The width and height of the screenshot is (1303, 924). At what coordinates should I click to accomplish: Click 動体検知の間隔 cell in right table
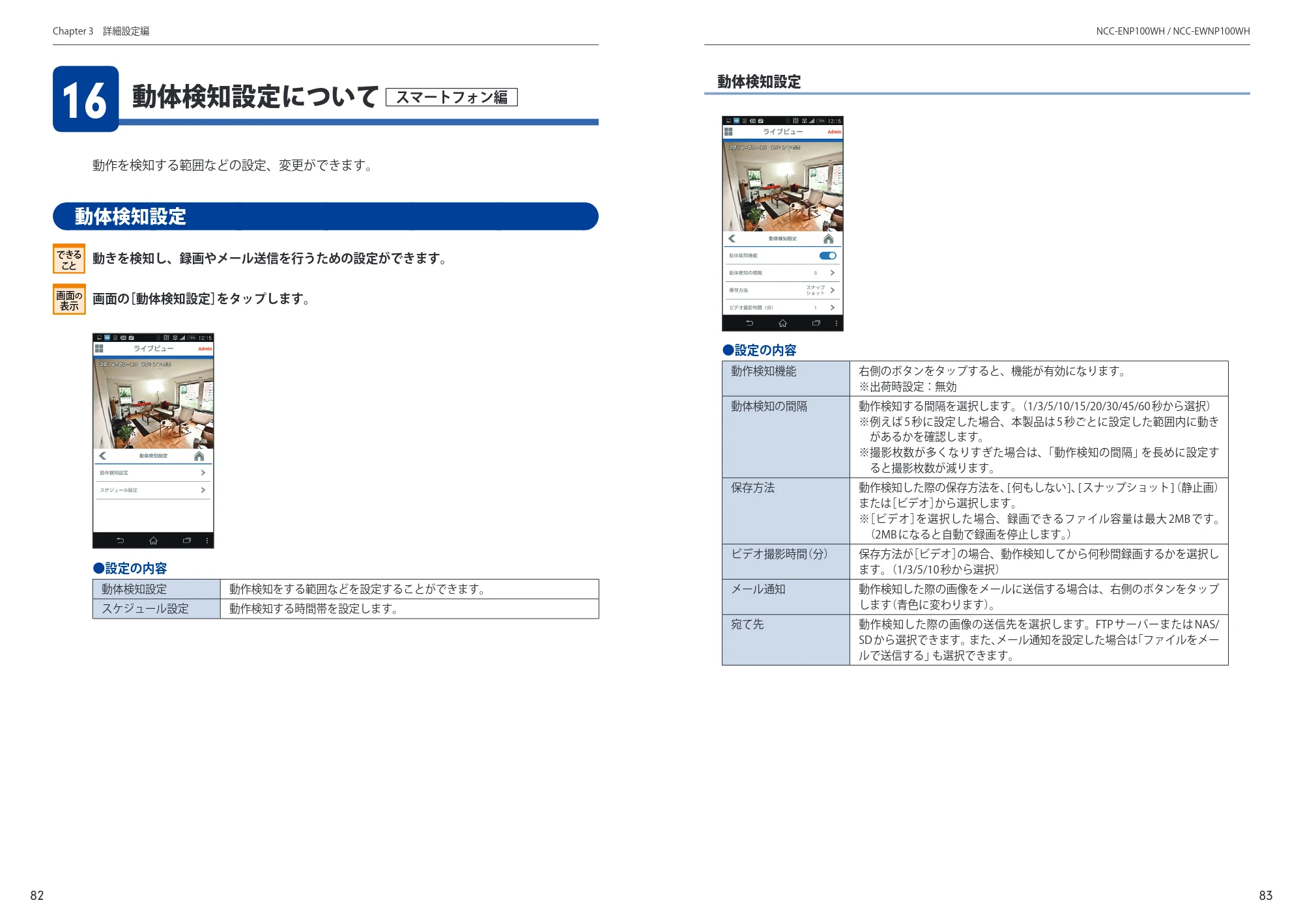[x=786, y=437]
